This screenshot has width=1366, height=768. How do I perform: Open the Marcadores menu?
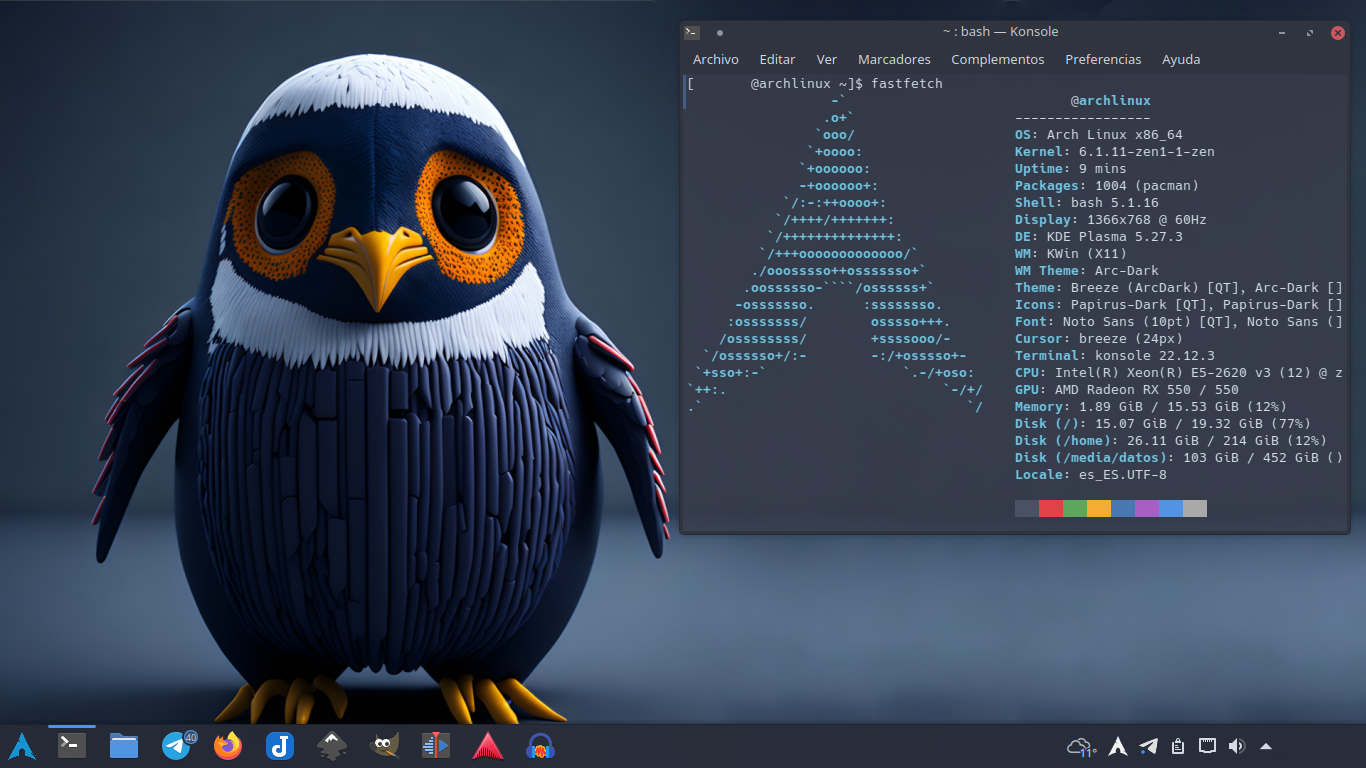pyautogui.click(x=894, y=60)
